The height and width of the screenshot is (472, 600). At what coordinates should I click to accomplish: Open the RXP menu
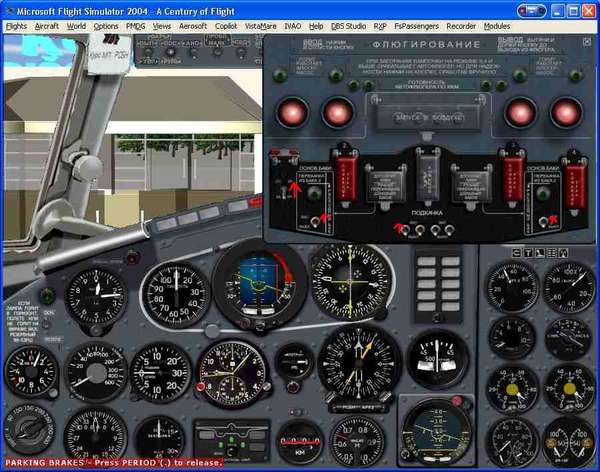point(380,26)
